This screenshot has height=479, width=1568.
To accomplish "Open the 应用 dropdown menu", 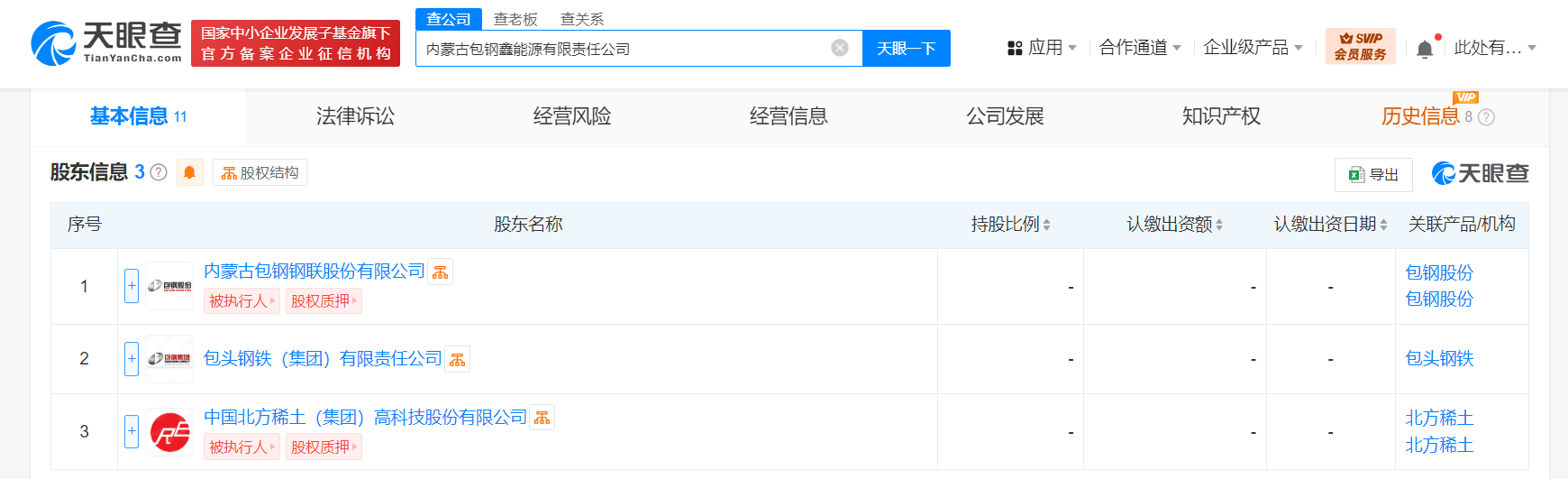I will click(x=1043, y=48).
